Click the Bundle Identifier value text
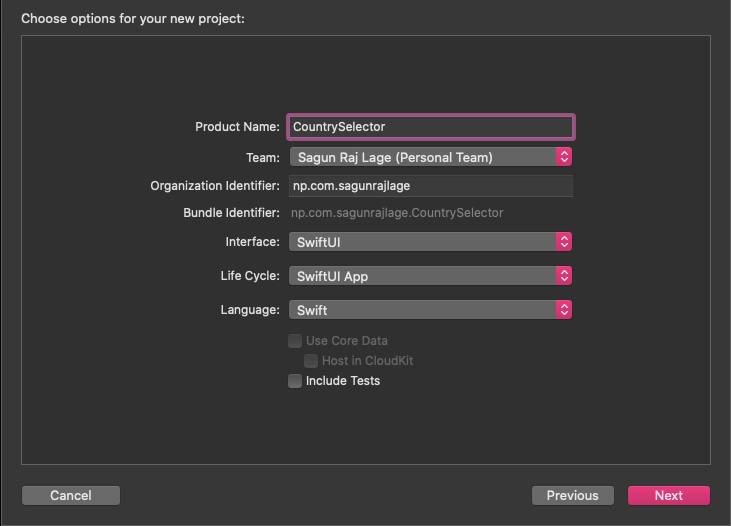The image size is (731, 526). click(x=397, y=213)
